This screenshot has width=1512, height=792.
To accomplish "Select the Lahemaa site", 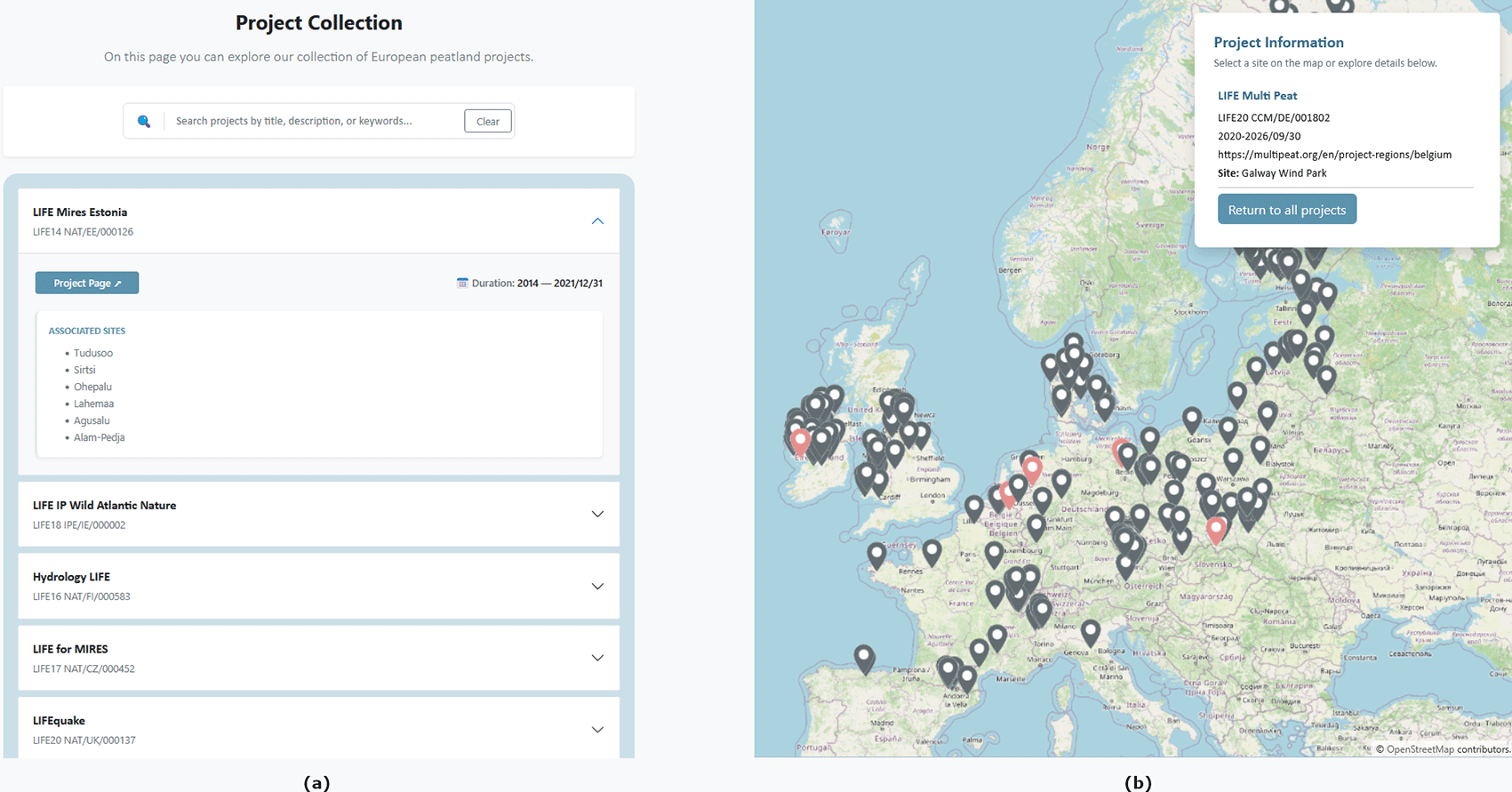I will pos(93,404).
